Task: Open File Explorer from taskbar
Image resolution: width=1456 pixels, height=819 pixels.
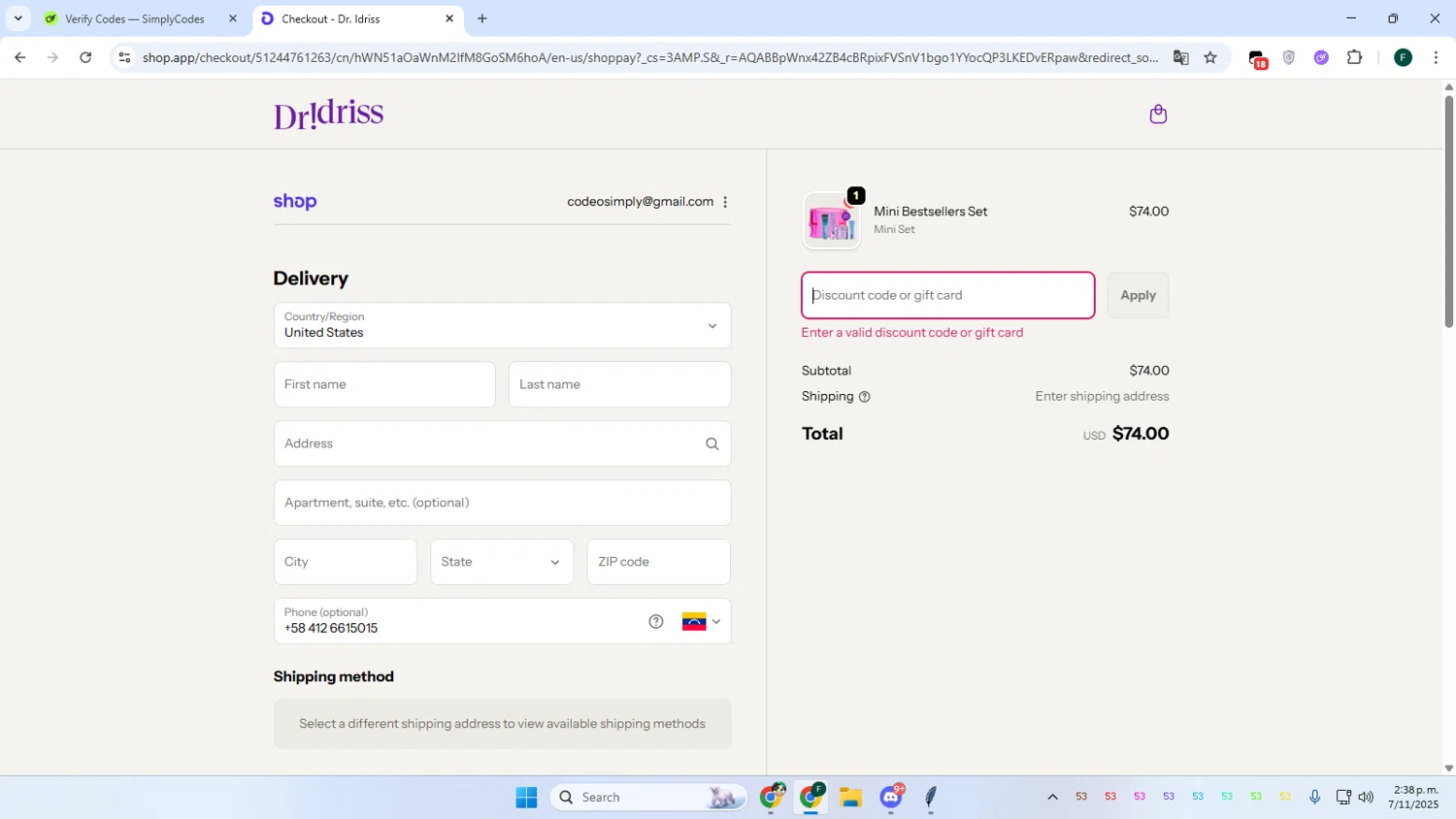Action: (850, 798)
